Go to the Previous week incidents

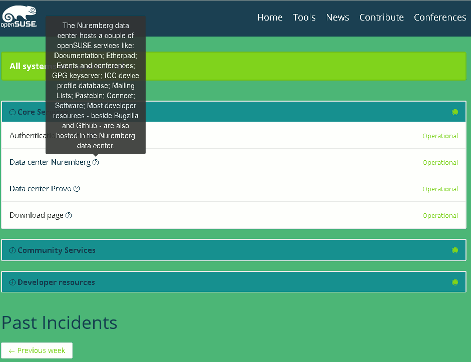37,350
